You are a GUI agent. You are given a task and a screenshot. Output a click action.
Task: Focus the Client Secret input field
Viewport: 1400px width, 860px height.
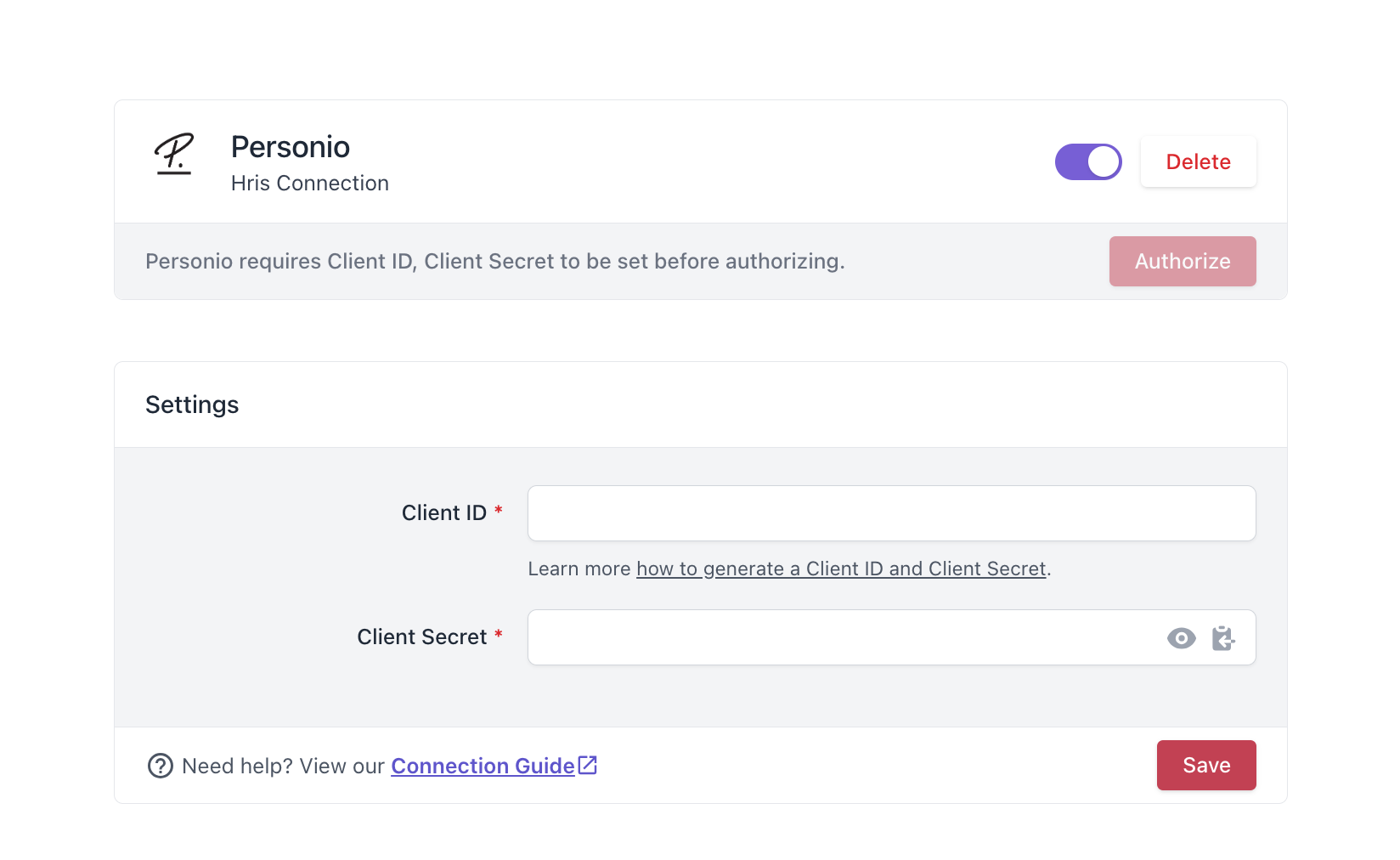pyautogui.click(x=891, y=637)
